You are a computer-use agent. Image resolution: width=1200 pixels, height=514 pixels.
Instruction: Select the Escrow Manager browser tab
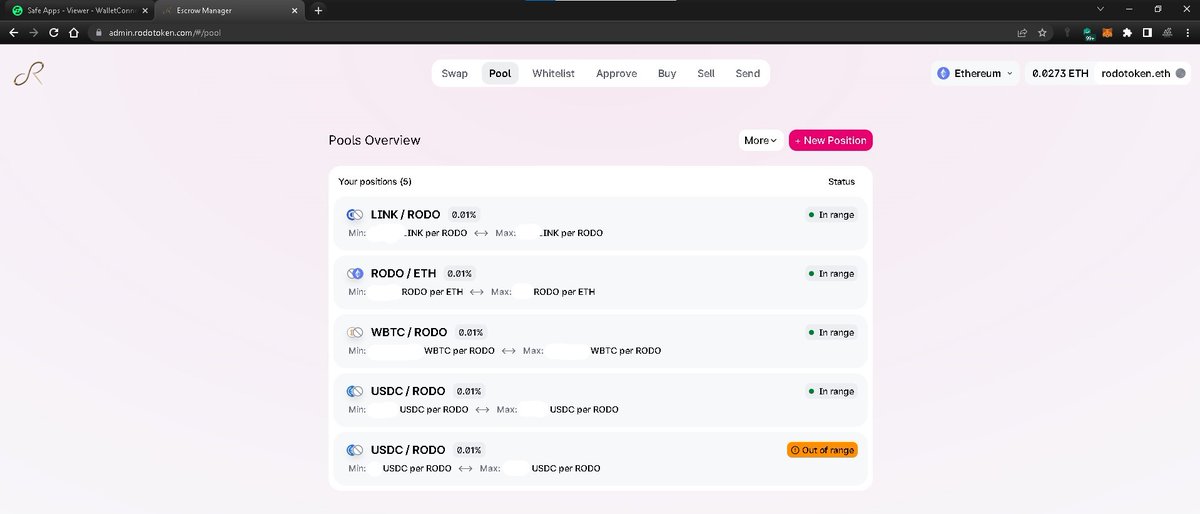pos(228,10)
